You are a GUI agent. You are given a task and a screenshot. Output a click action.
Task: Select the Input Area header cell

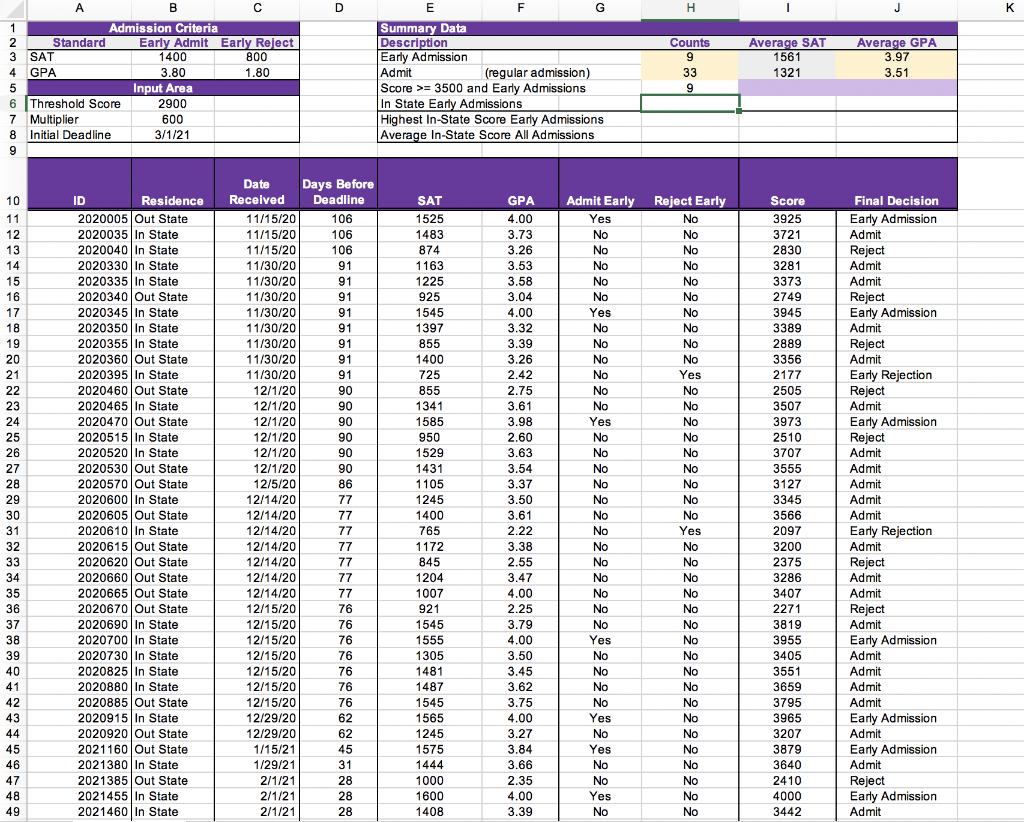pyautogui.click(x=163, y=88)
